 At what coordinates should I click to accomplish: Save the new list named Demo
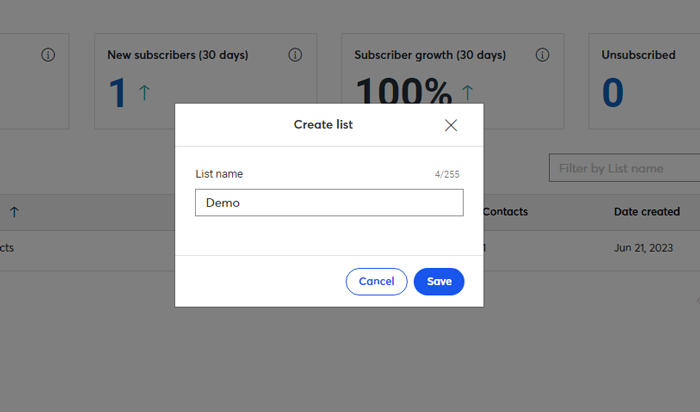coord(439,282)
